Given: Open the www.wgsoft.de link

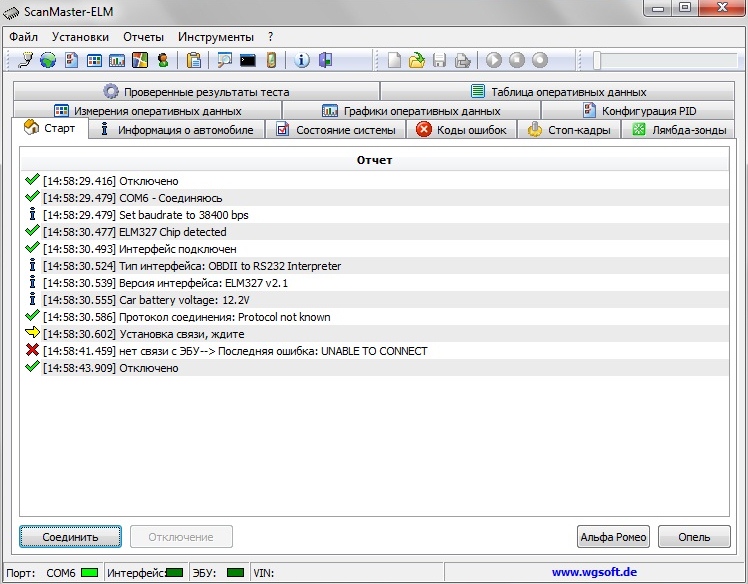Looking at the screenshot, I should click(x=595, y=573).
